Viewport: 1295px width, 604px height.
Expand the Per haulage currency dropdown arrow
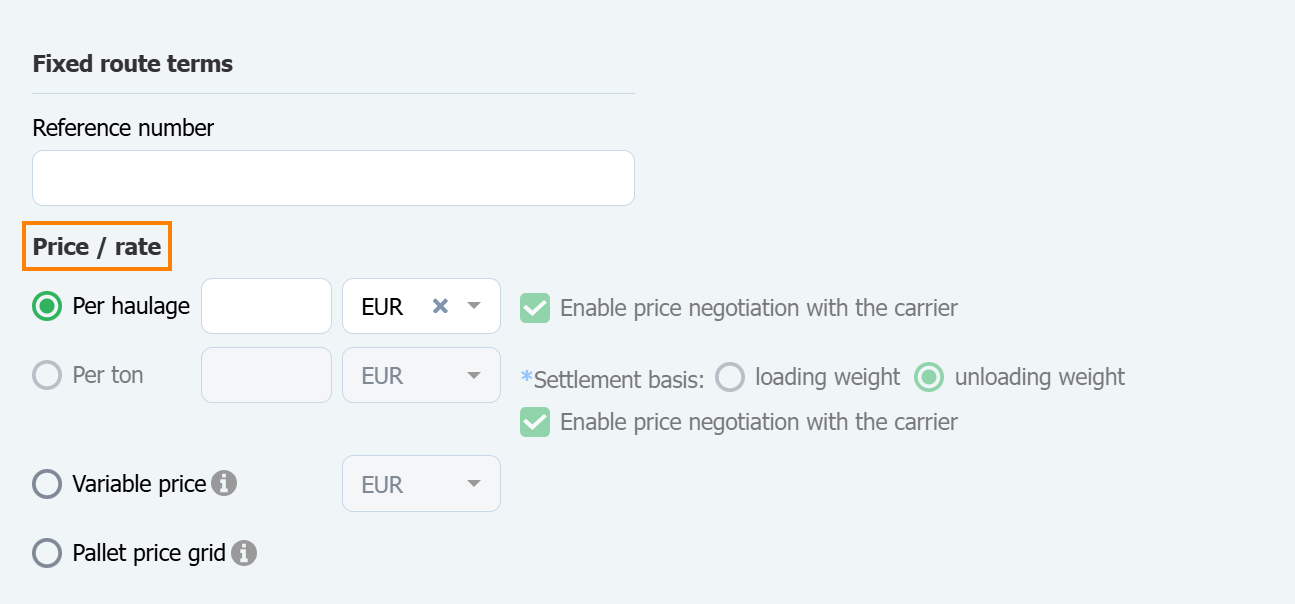coord(474,306)
